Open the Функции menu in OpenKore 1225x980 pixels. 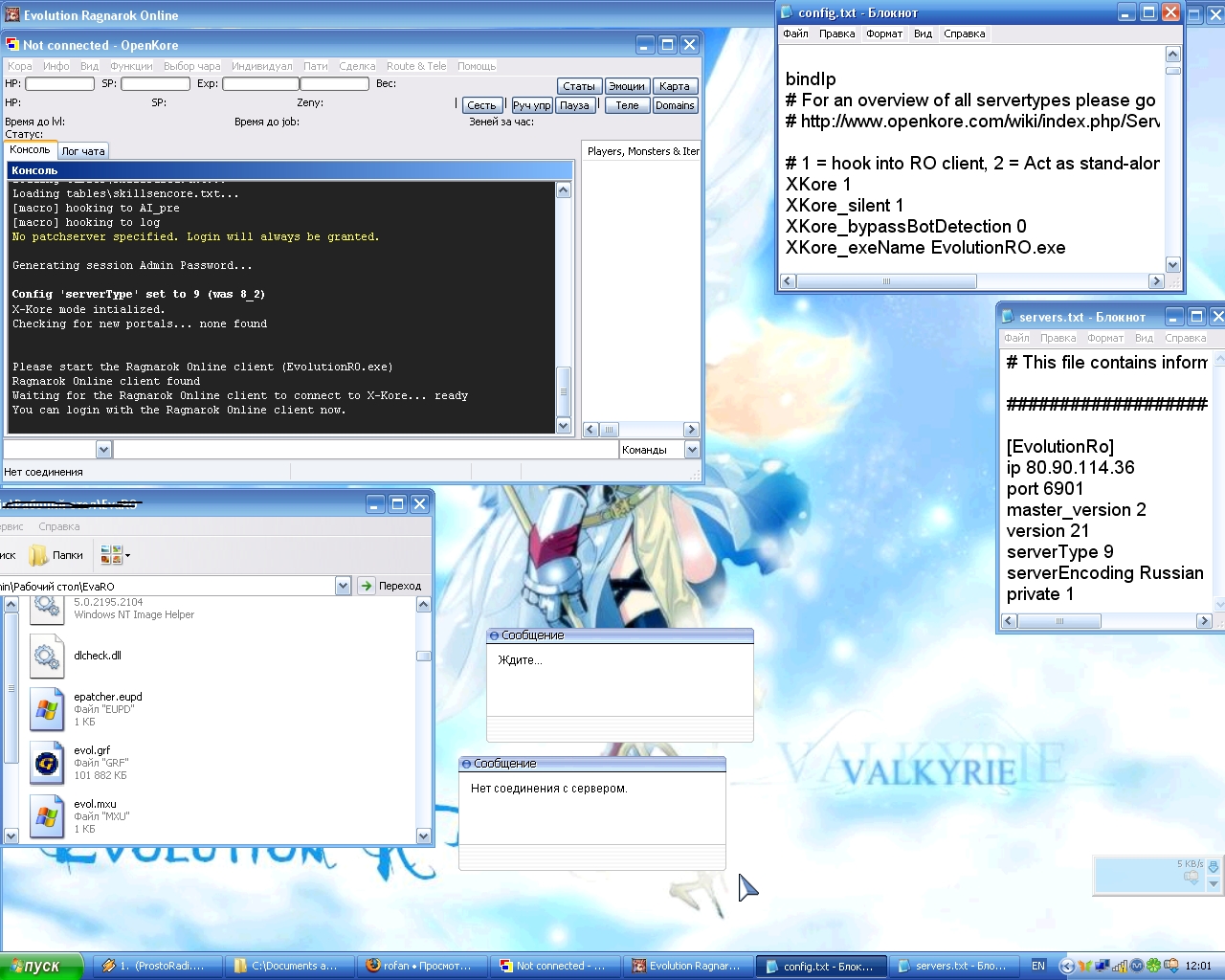coord(131,66)
